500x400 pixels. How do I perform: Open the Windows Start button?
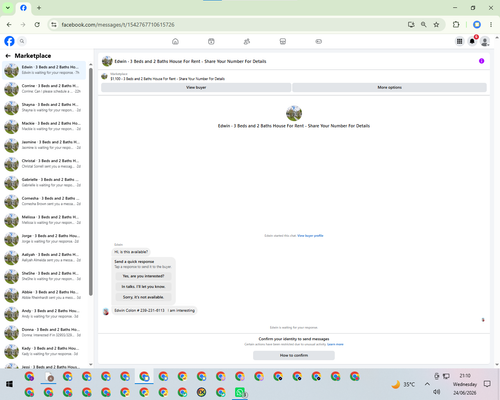(x=9, y=384)
